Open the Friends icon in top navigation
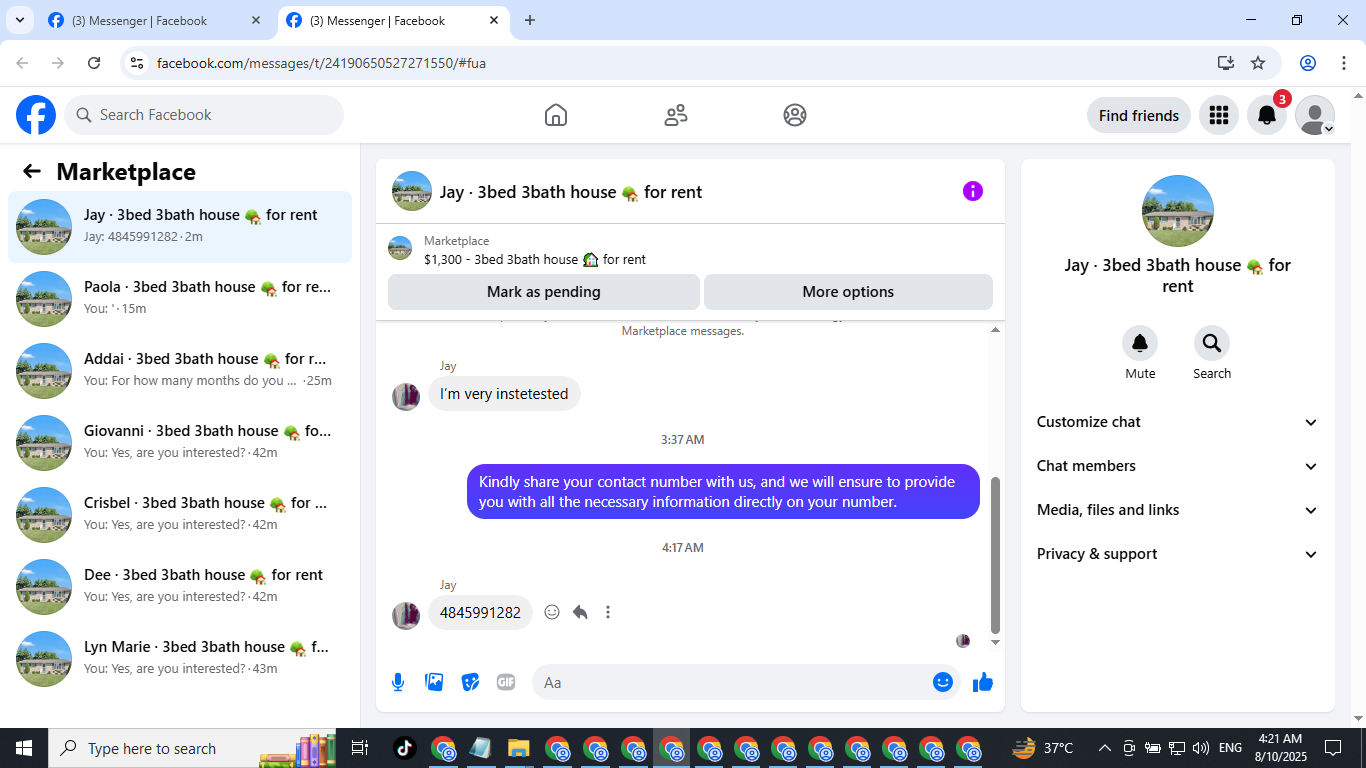1366x768 pixels. pos(676,115)
